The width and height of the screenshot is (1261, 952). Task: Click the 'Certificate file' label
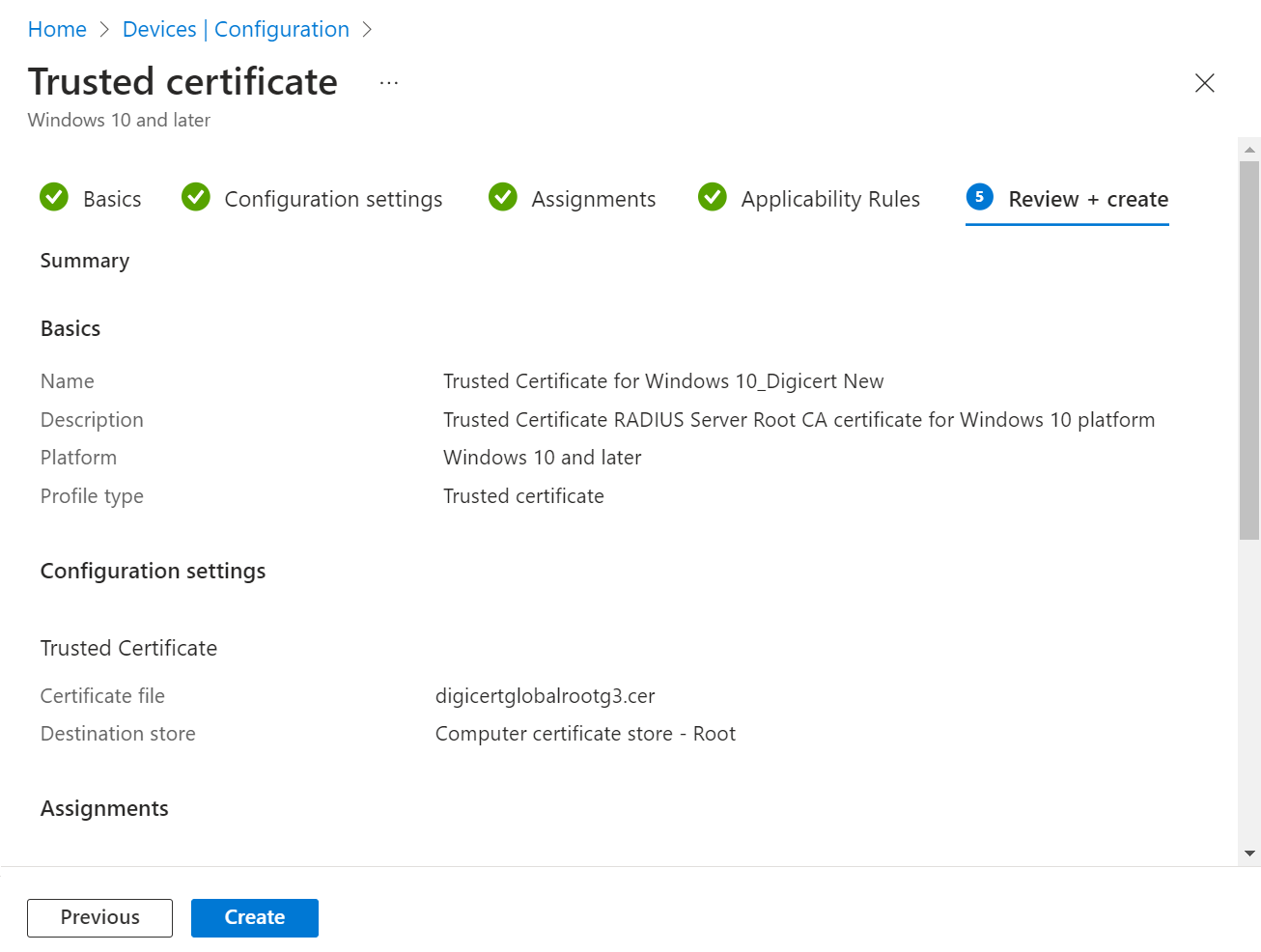click(102, 696)
